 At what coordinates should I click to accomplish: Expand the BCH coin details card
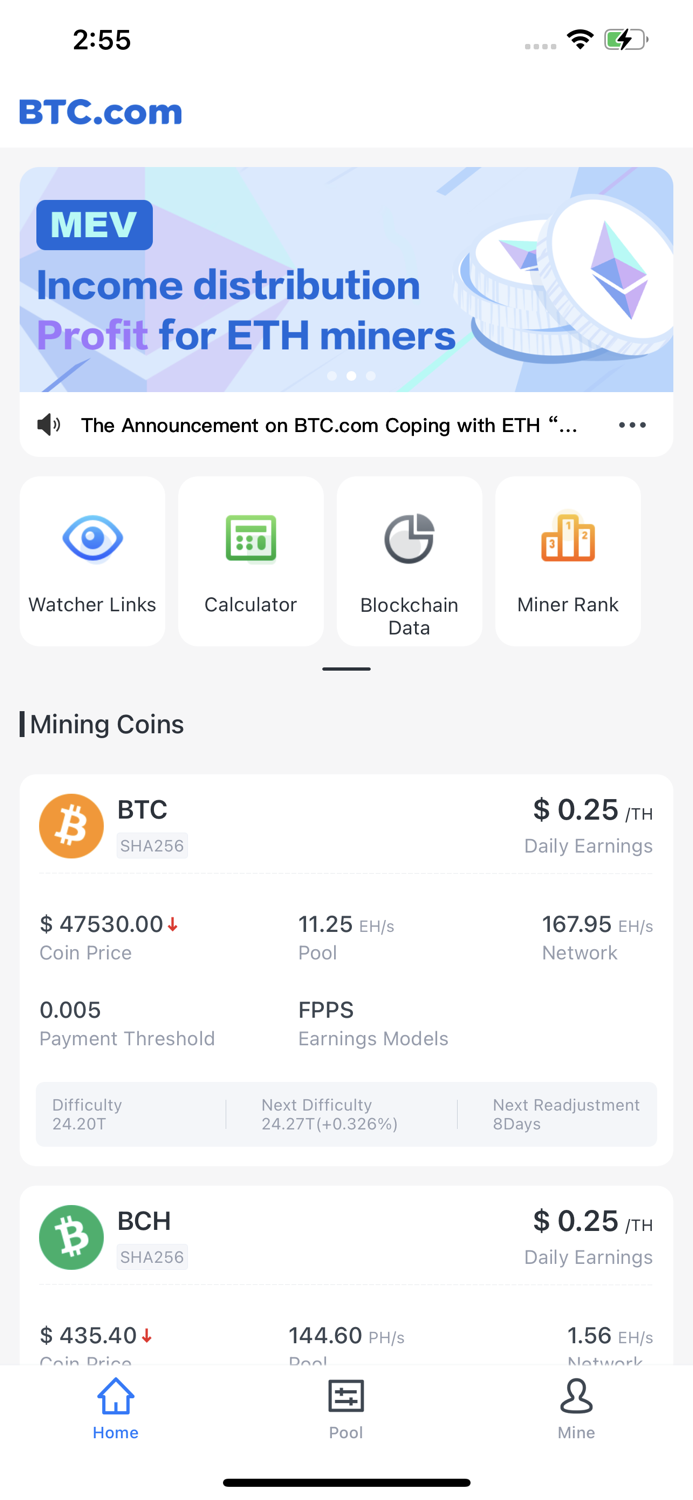point(346,1280)
